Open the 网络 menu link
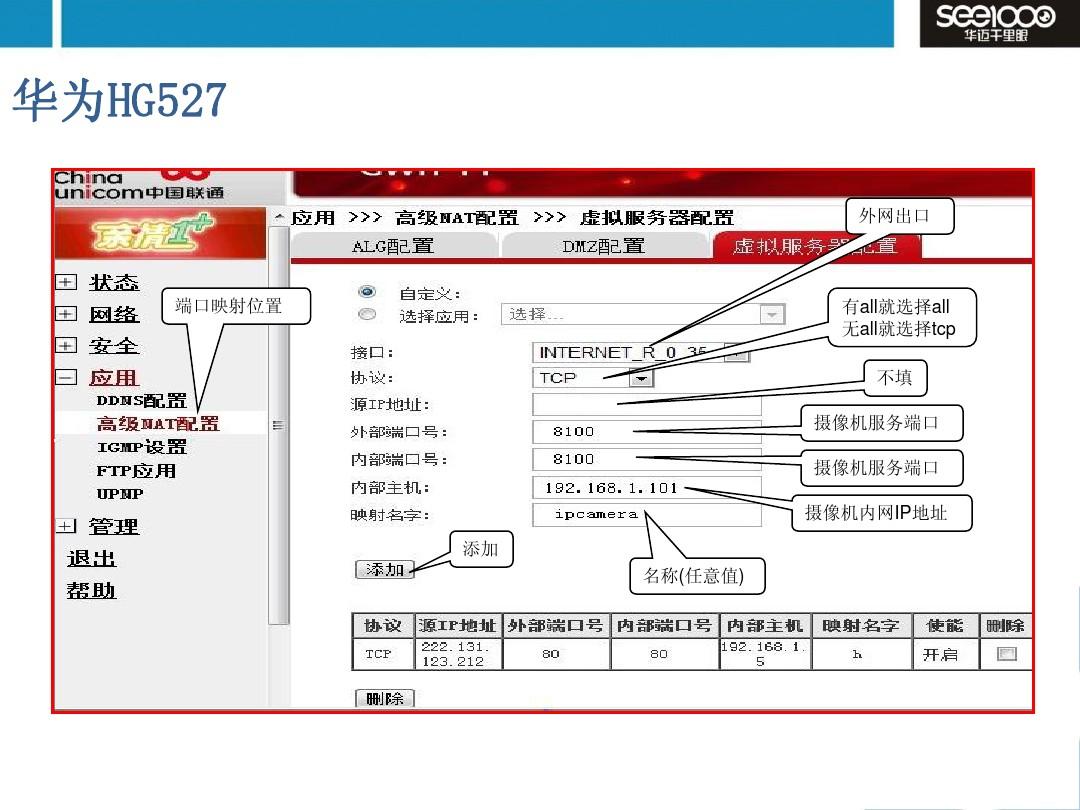The width and height of the screenshot is (1080, 810). [x=114, y=314]
